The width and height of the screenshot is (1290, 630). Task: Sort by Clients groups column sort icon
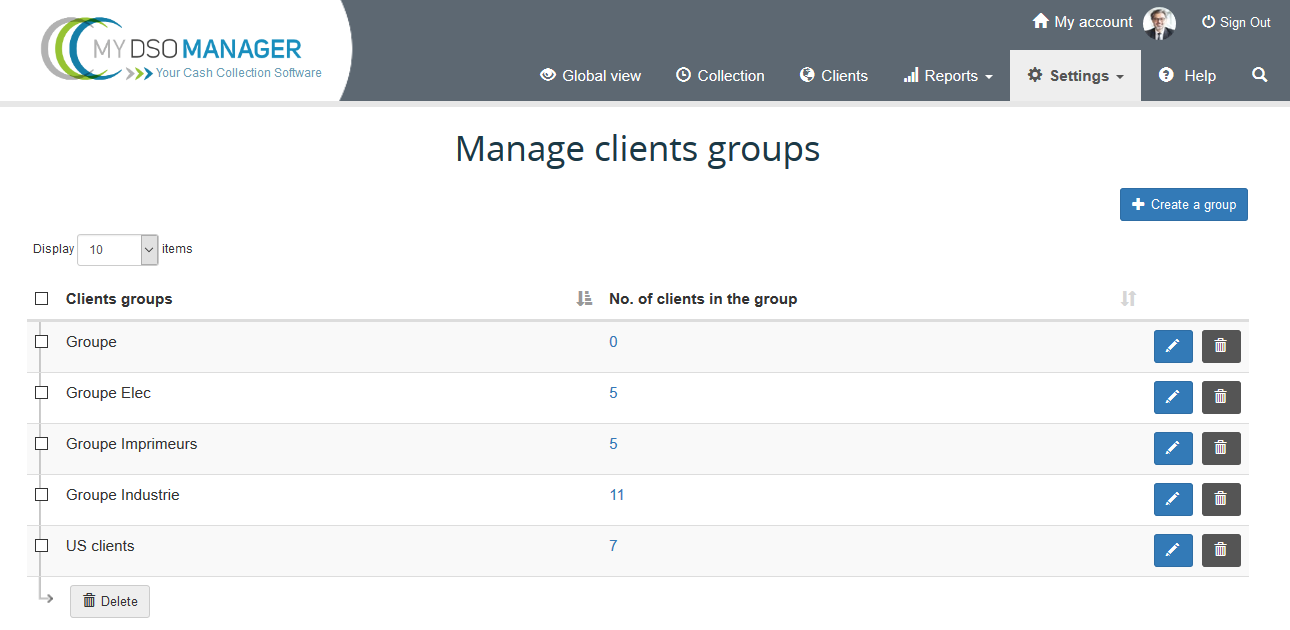[585, 299]
